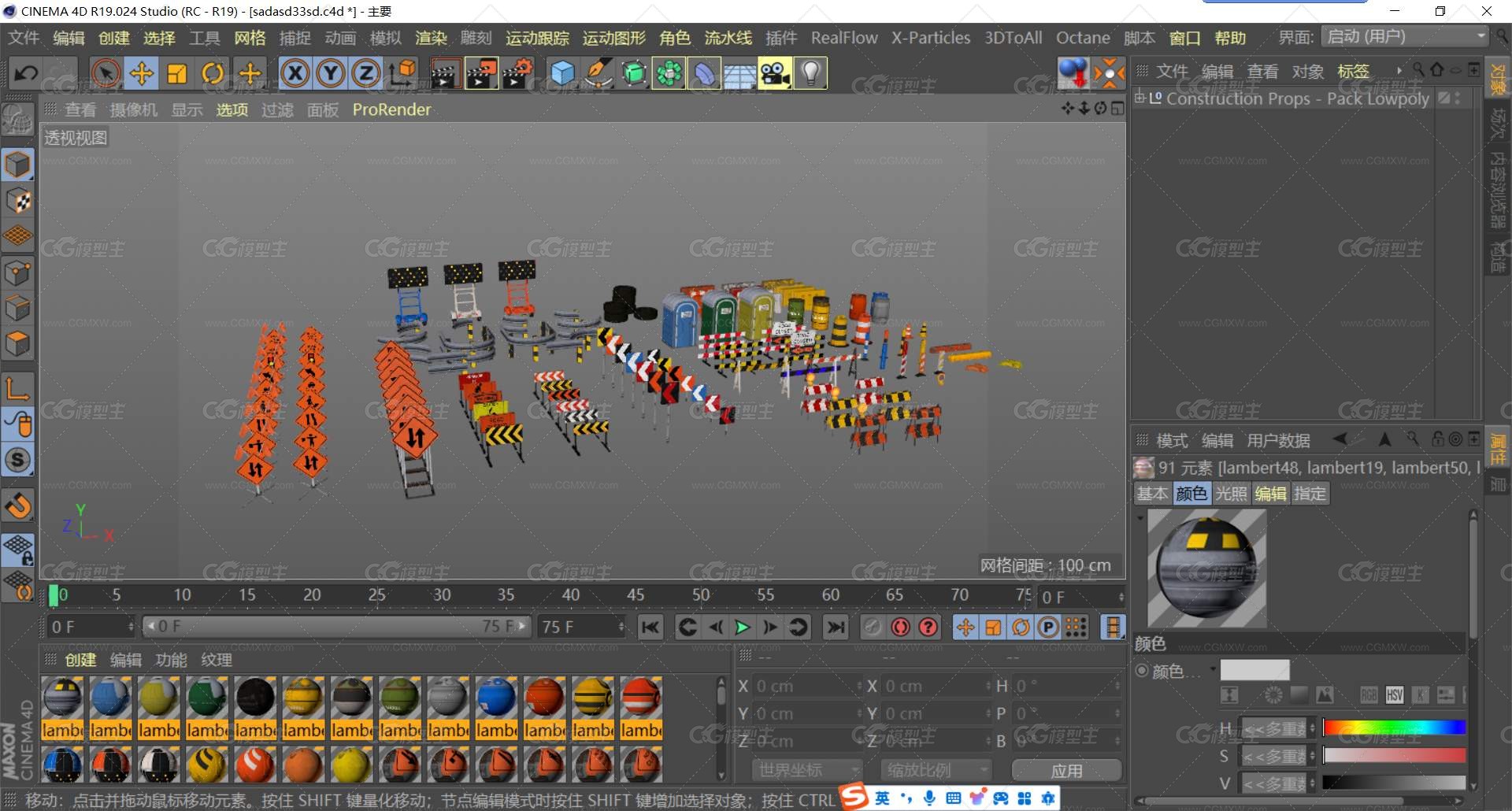Switch to Points mode
Image resolution: width=1512 pixels, height=811 pixels.
(18, 273)
